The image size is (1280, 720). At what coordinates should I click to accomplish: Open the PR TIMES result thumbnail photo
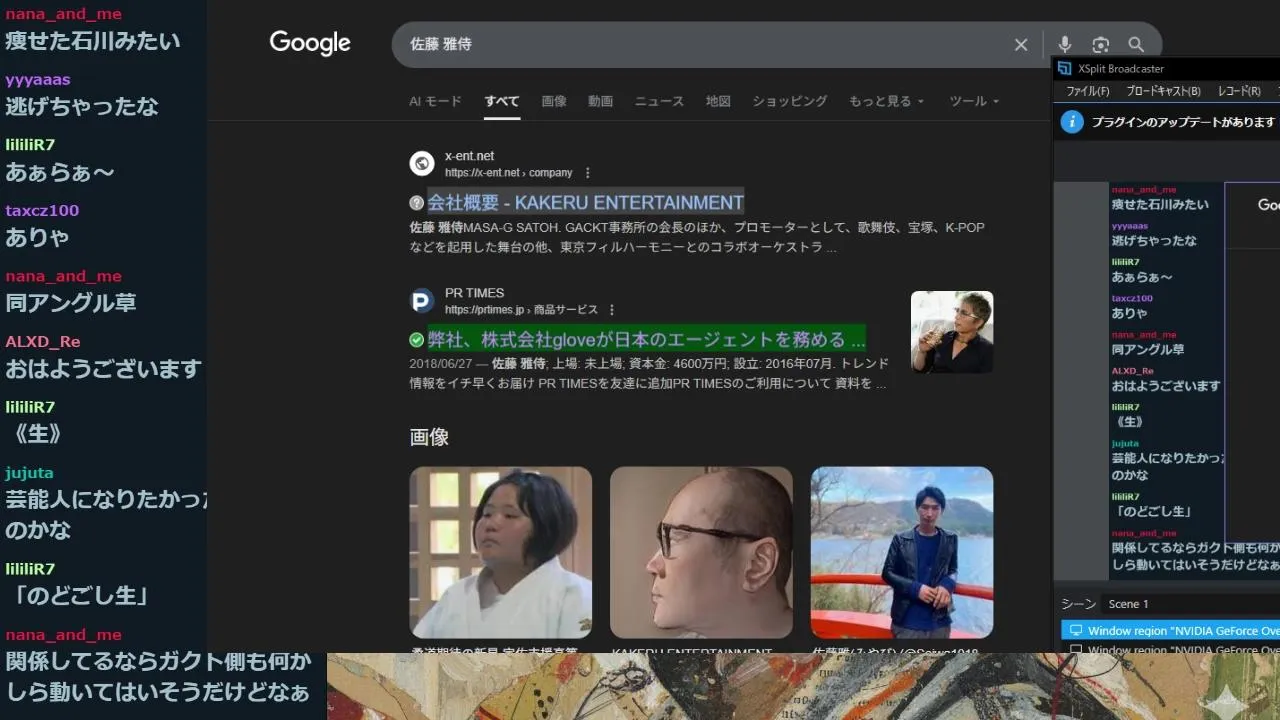coord(952,332)
